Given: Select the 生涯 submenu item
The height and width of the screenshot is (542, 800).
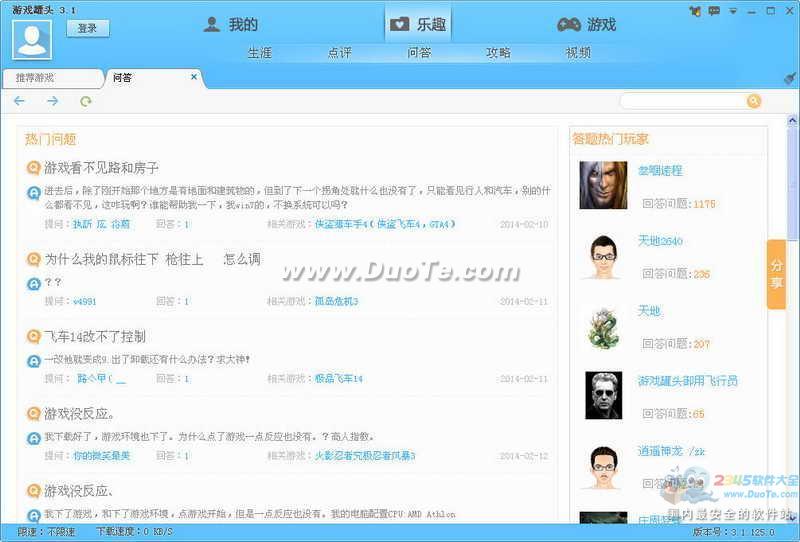Looking at the screenshot, I should coord(260,52).
